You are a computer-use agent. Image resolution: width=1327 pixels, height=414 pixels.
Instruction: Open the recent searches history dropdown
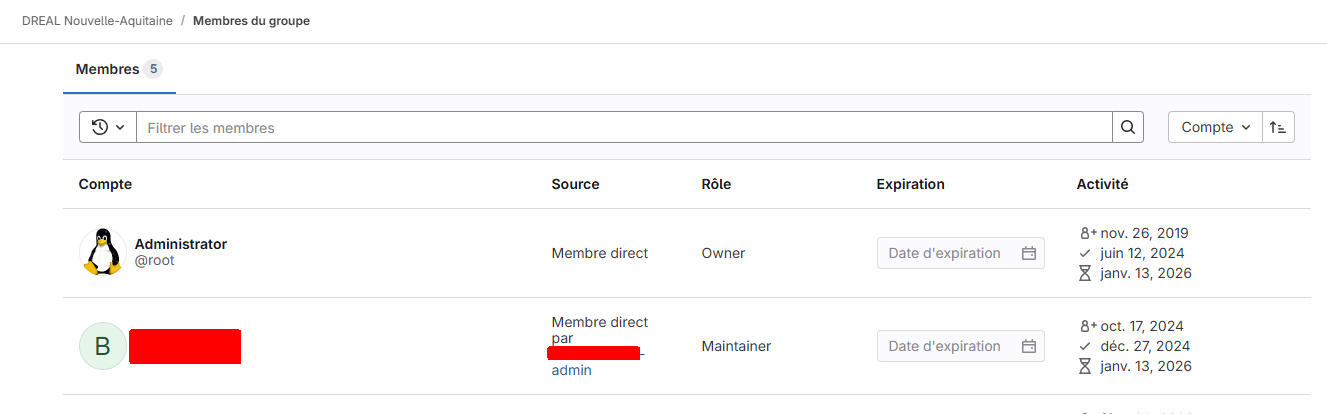pyautogui.click(x=108, y=127)
